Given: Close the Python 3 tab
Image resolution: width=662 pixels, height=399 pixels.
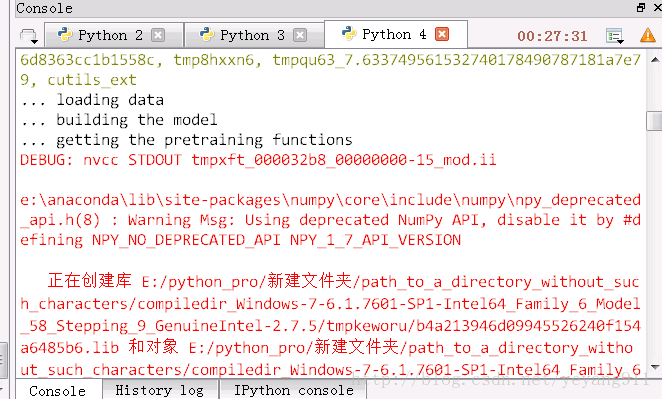Looking at the screenshot, I should coord(300,35).
